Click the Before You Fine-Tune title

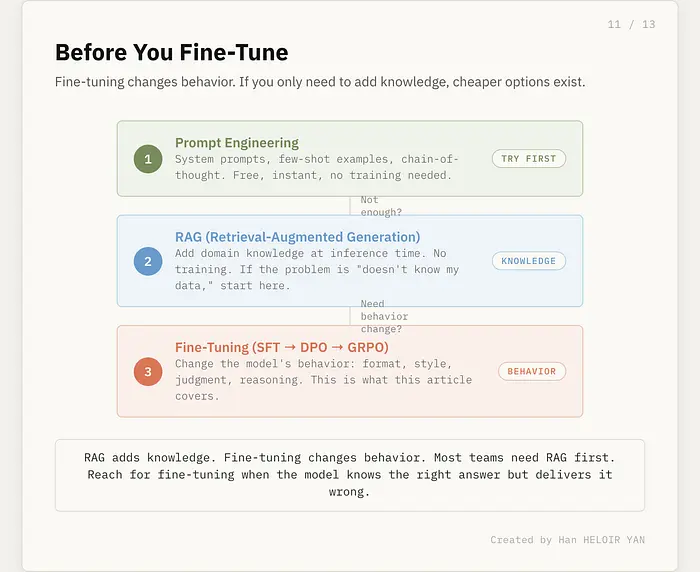[171, 52]
